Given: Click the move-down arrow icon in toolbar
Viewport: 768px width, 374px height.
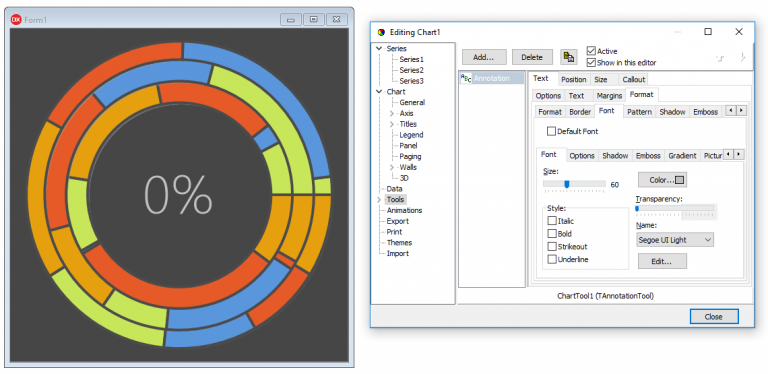Looking at the screenshot, I should point(743,57).
